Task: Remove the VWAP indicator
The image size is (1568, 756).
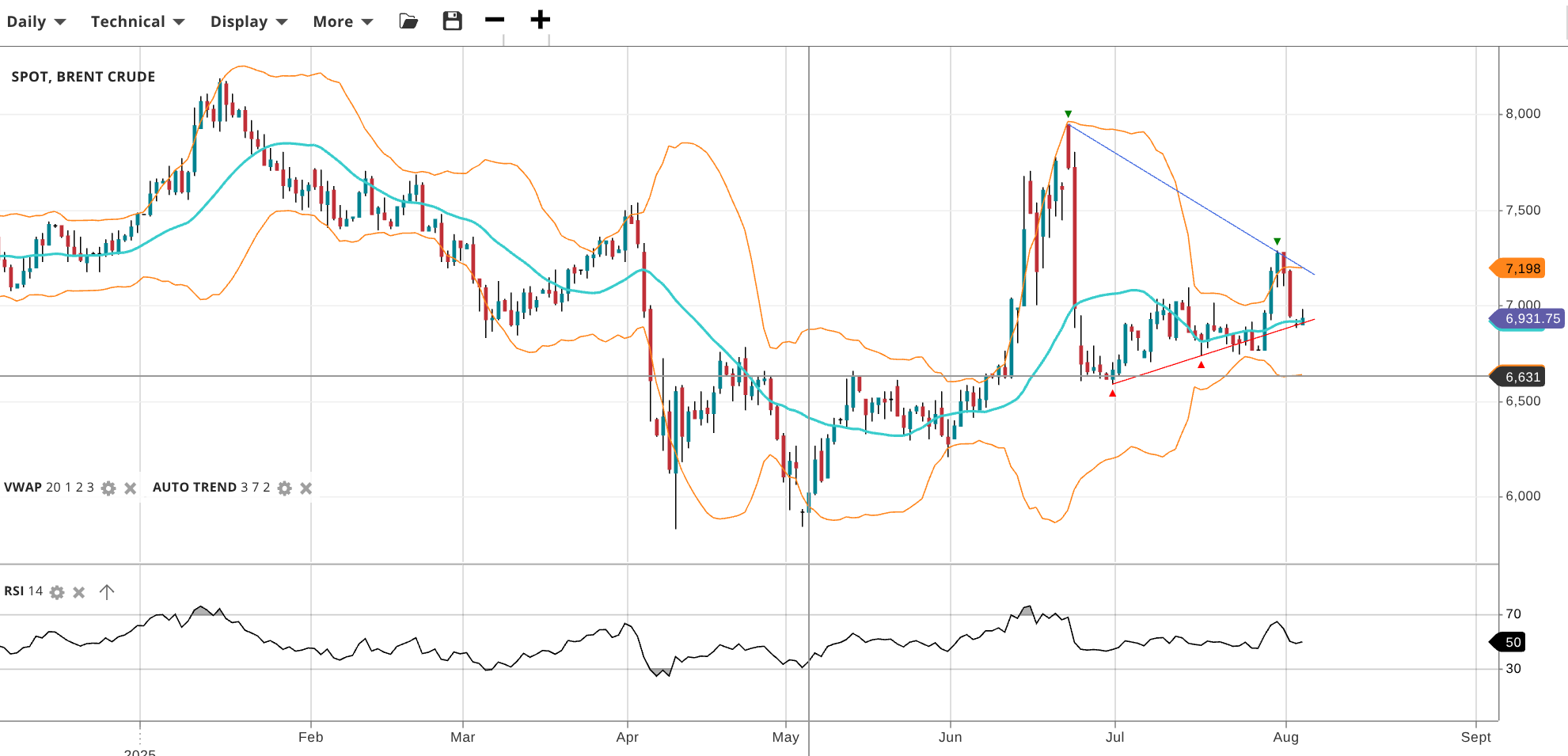Action: [131, 488]
